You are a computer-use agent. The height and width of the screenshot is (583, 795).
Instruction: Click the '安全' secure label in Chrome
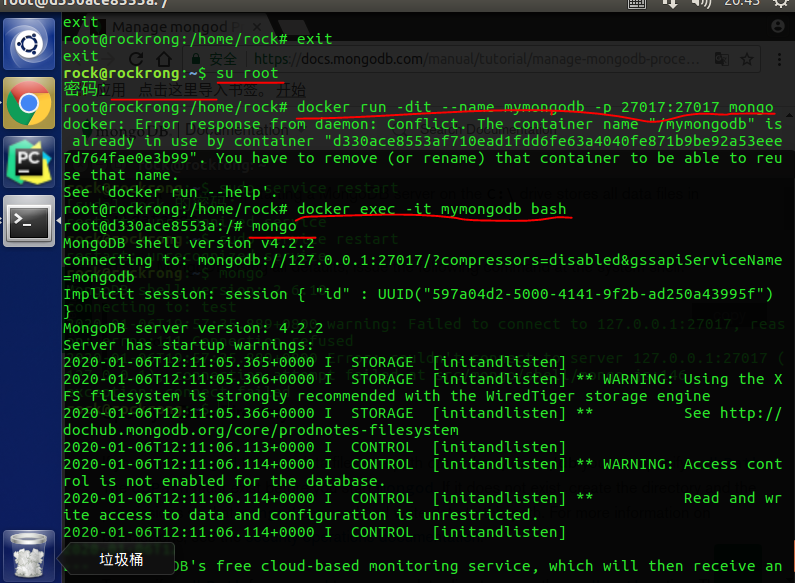pyautogui.click(x=223, y=59)
